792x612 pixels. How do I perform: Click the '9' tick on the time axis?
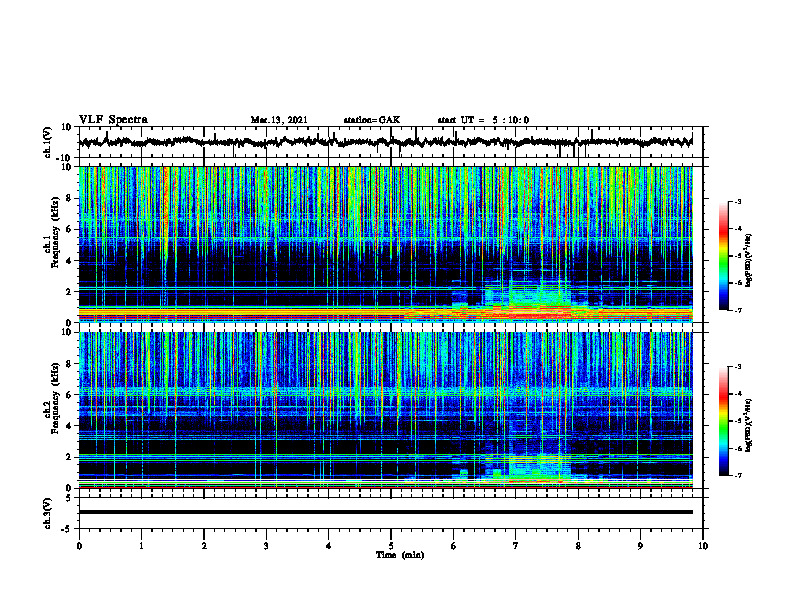[x=640, y=546]
